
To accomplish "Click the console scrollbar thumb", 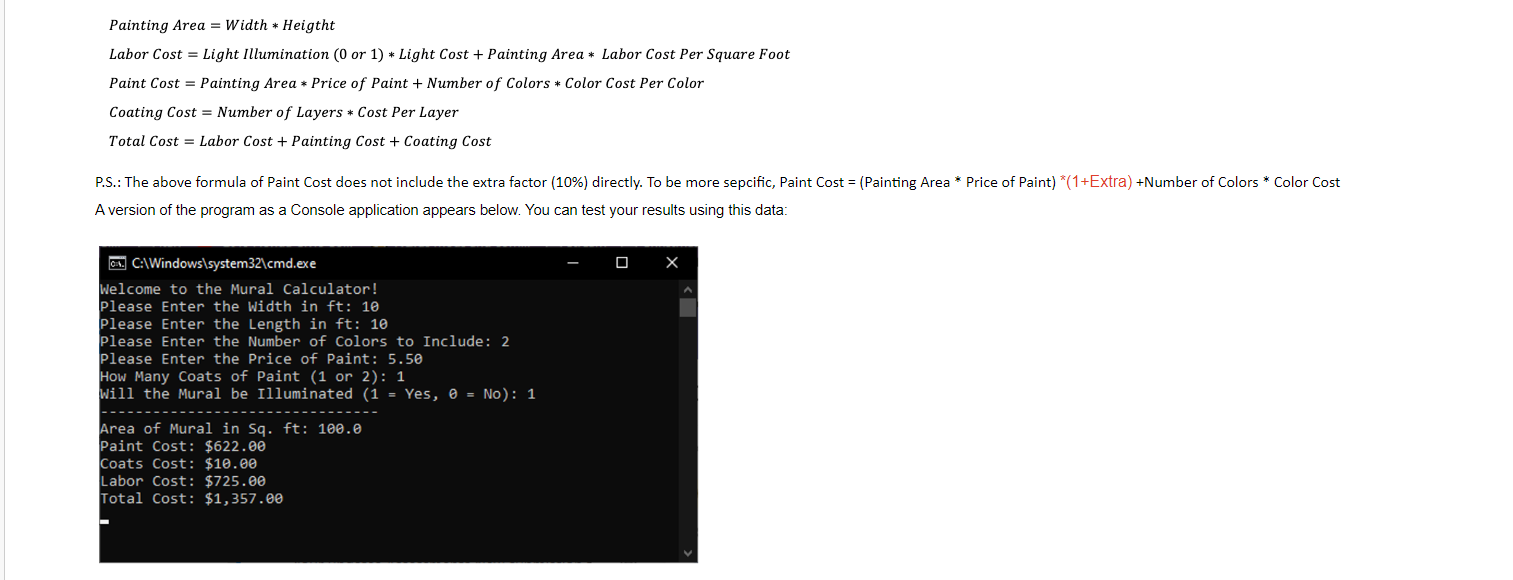I will (688, 306).
